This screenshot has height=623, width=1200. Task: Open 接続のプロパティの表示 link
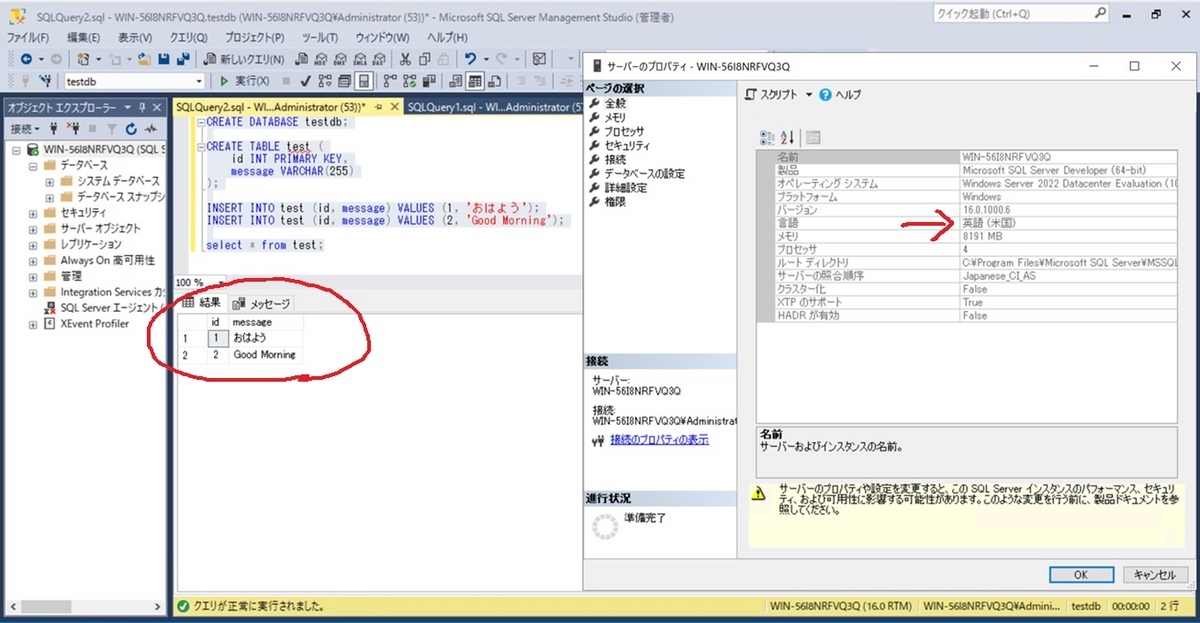659,439
